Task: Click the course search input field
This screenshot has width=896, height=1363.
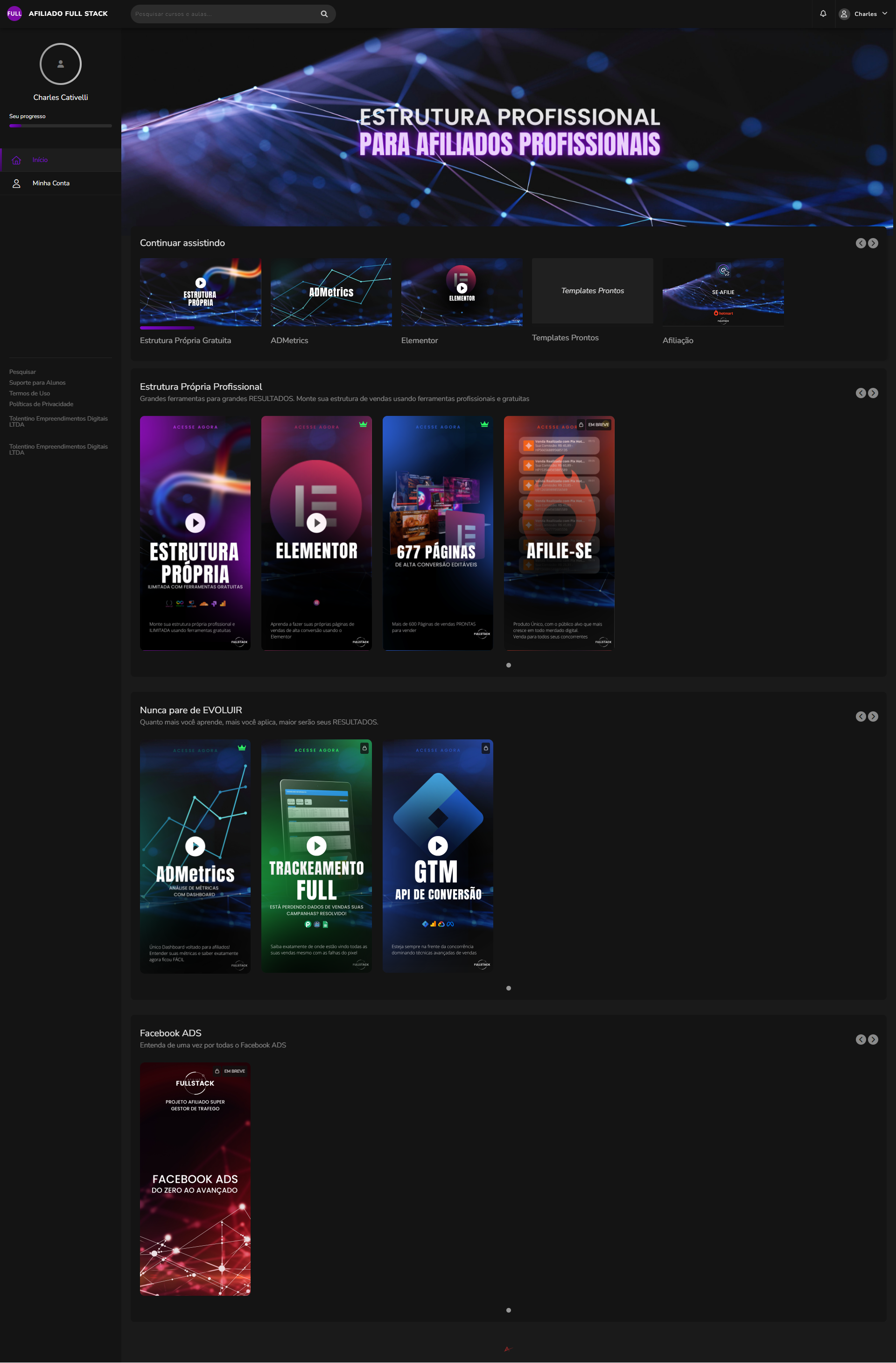Action: (223, 14)
